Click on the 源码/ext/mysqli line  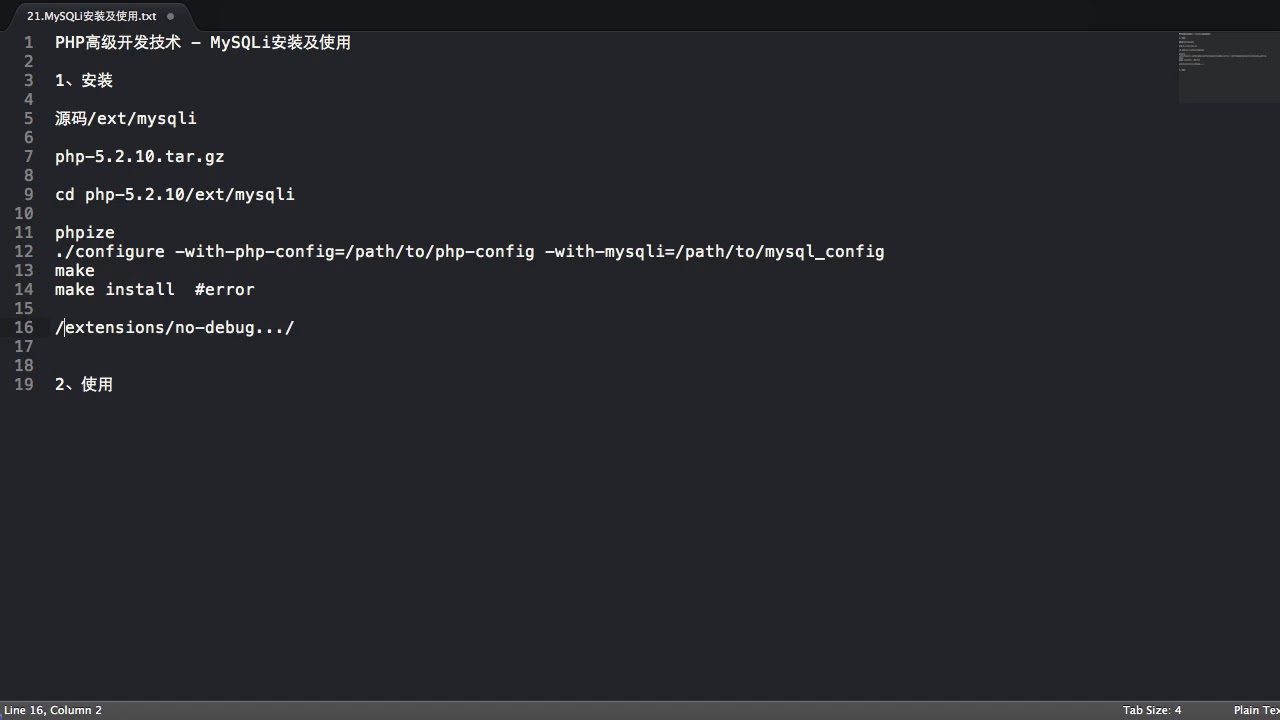pyautogui.click(x=126, y=118)
